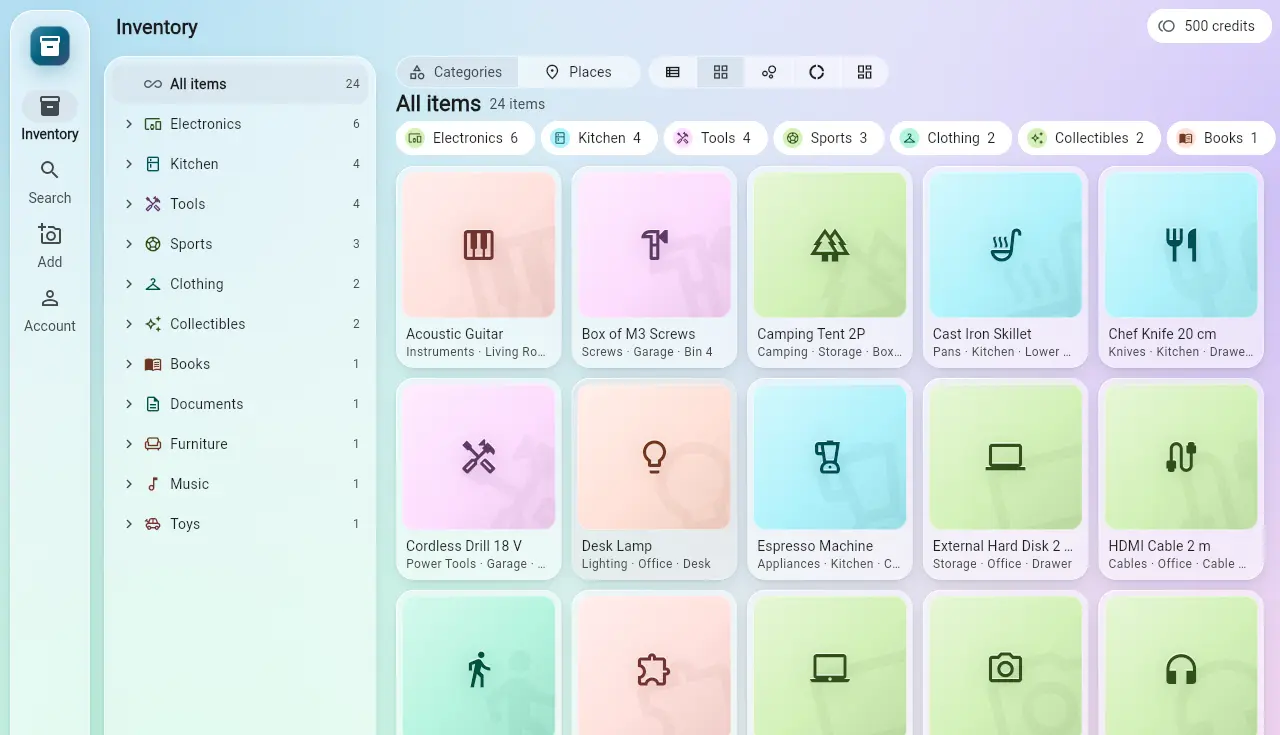Switch to the dashboard tiles view
This screenshot has width=1280, height=735.
click(x=865, y=72)
